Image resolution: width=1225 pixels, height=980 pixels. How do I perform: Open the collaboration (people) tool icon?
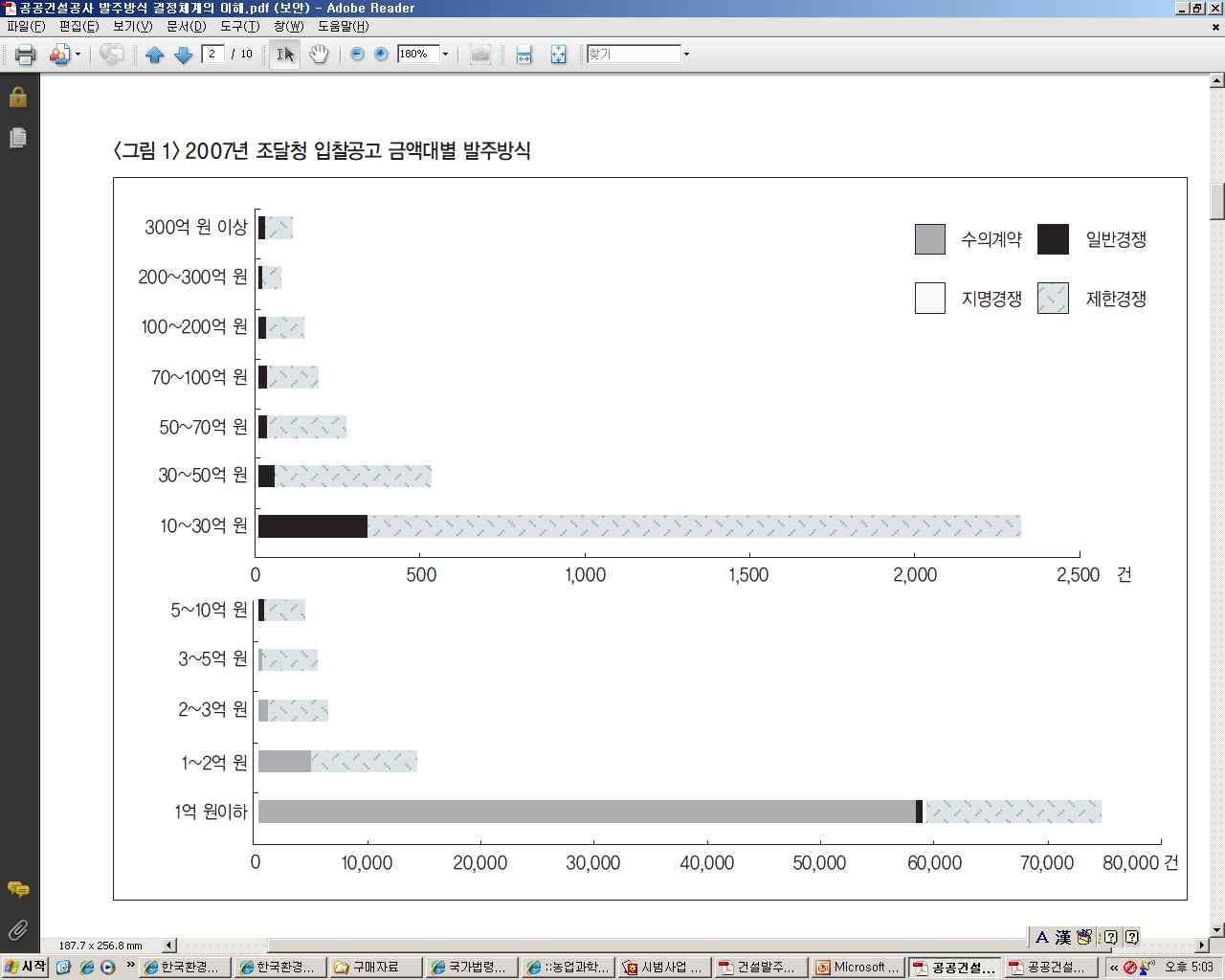[60, 55]
